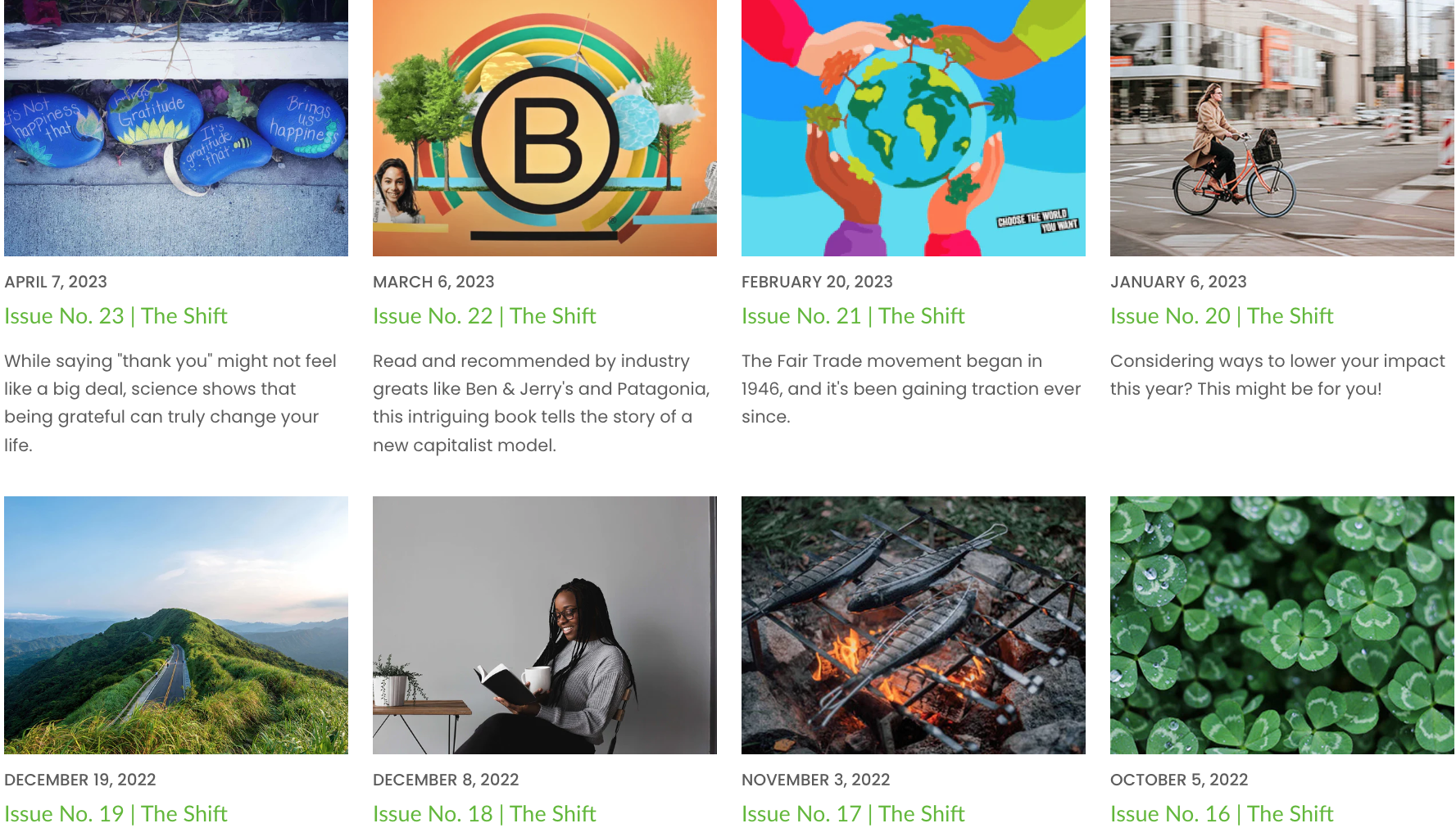Click the B Corp logo illustration thumbnail
This screenshot has height=837, width=1456.
545,128
